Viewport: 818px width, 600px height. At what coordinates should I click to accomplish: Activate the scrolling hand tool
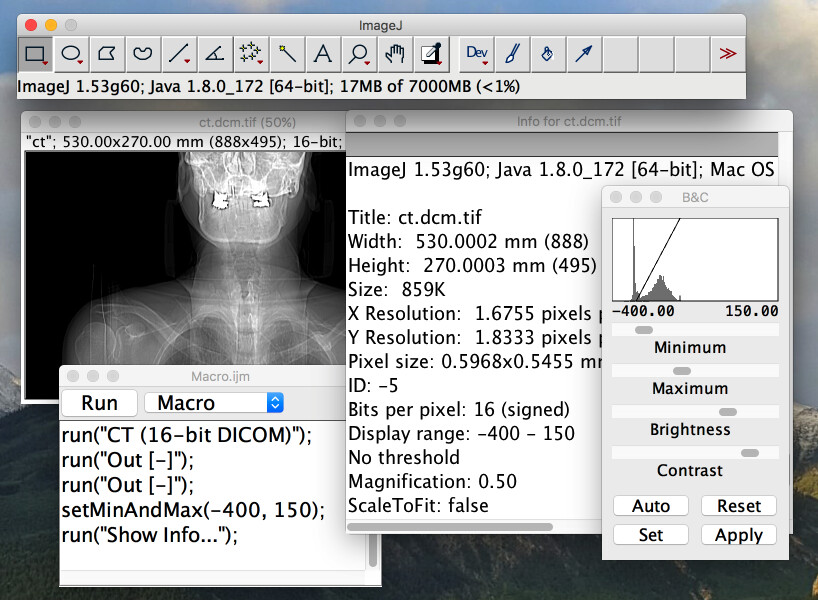395,54
